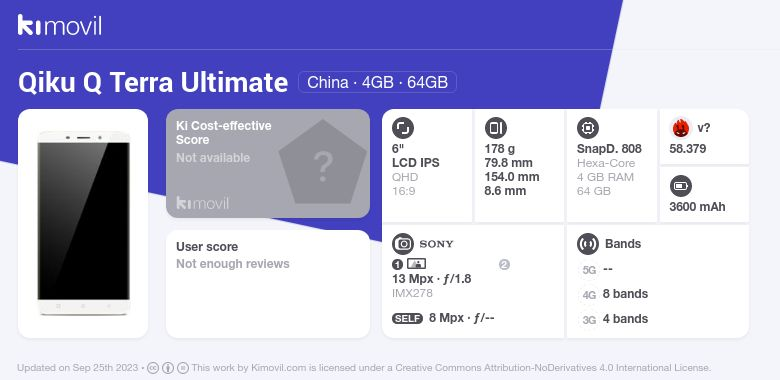Screen dimensions: 780x380
Task: Click the camera icon beside SONY
Action: 403,244
